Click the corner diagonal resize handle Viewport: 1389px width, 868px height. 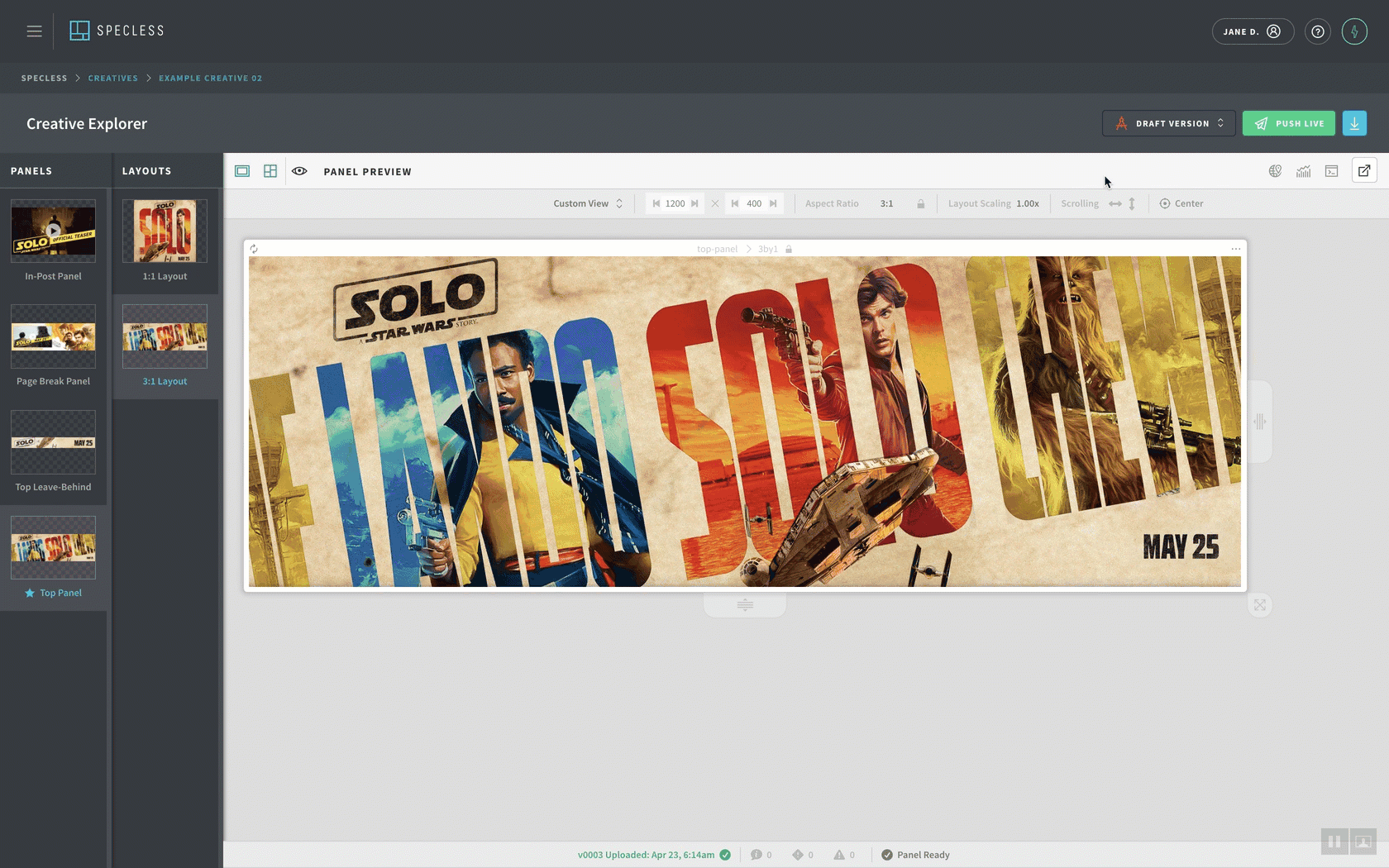point(1259,605)
